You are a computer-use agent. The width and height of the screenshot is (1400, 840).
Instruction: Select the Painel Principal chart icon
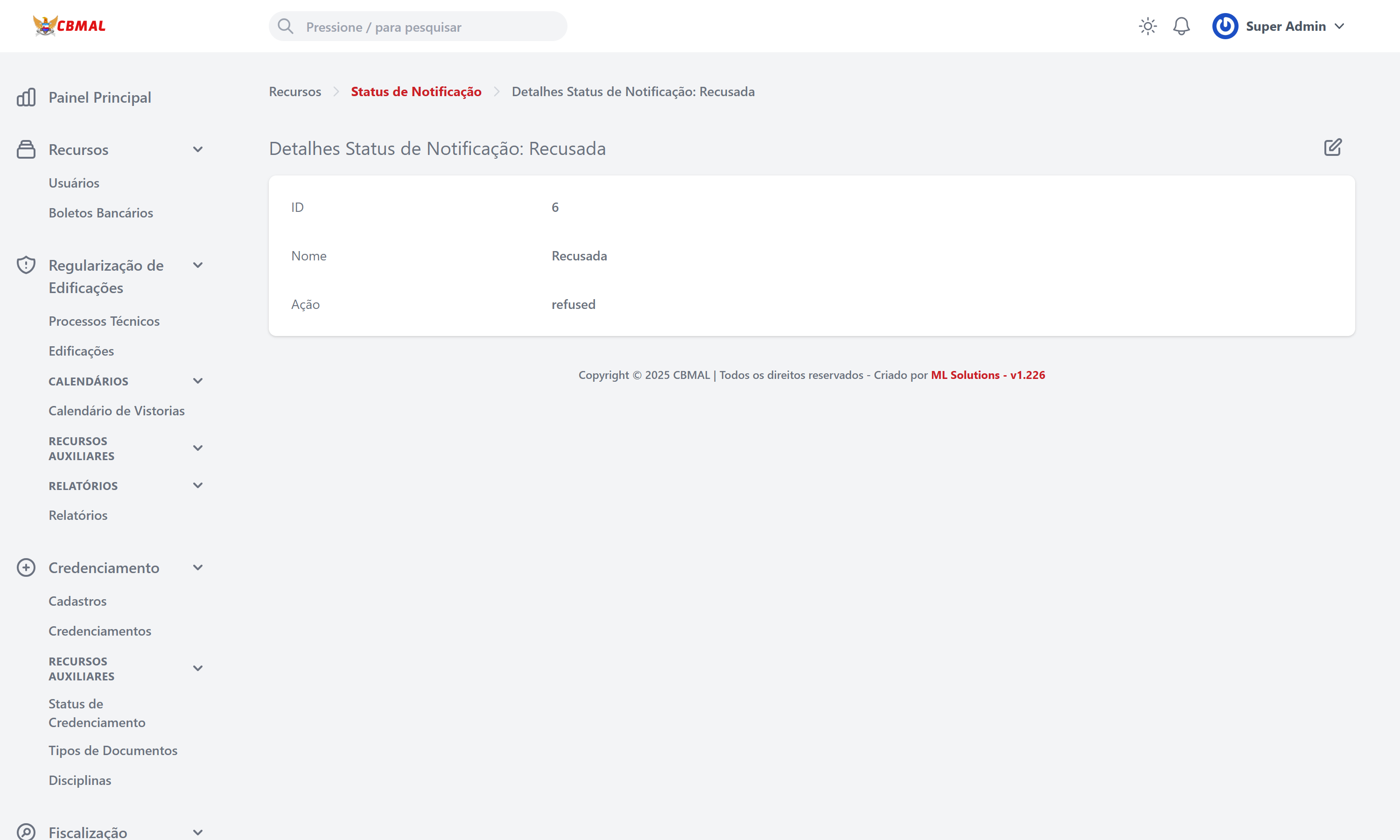pos(26,97)
